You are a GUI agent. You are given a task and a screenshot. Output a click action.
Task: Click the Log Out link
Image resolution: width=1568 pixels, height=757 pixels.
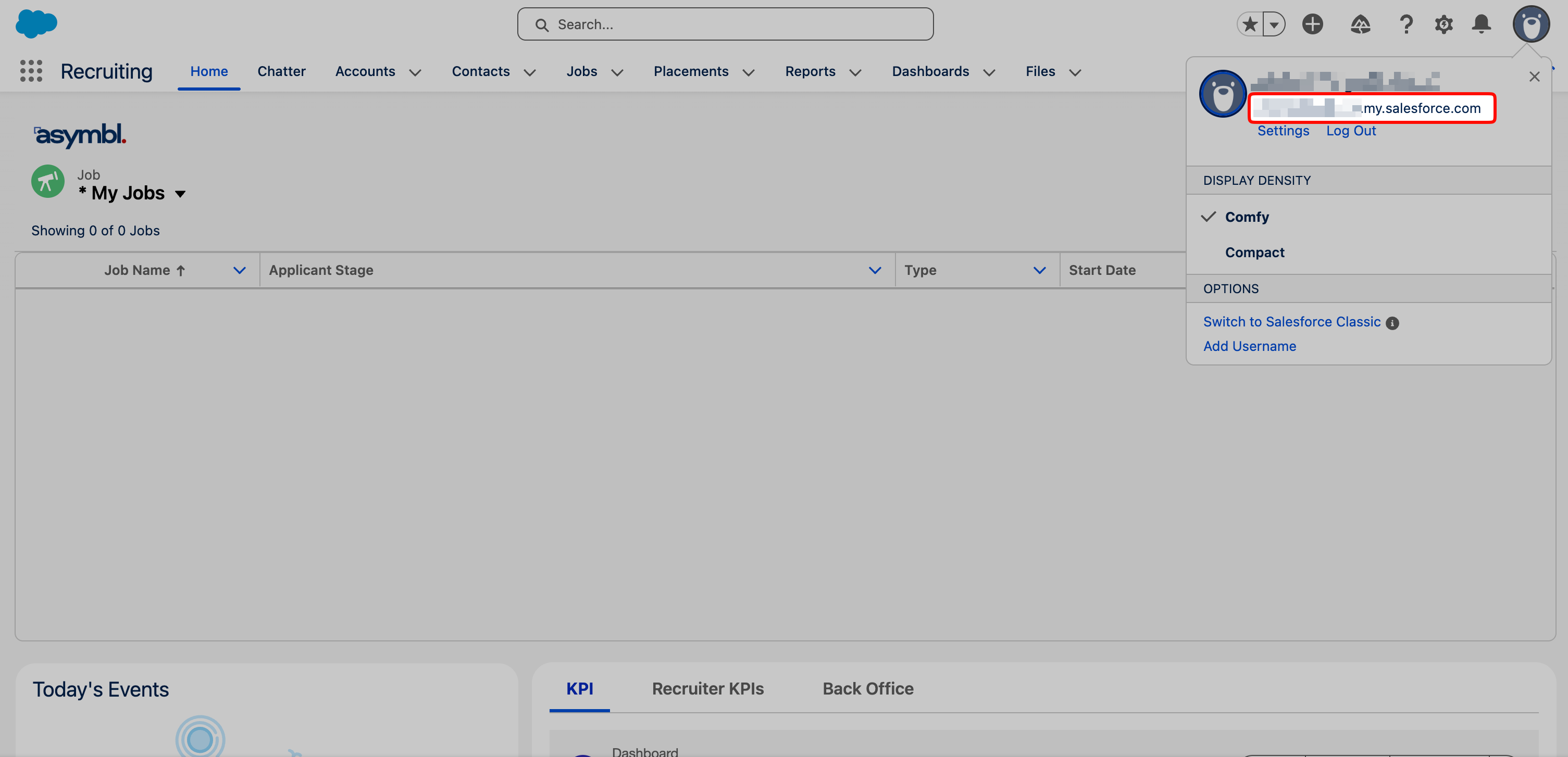[x=1351, y=131]
